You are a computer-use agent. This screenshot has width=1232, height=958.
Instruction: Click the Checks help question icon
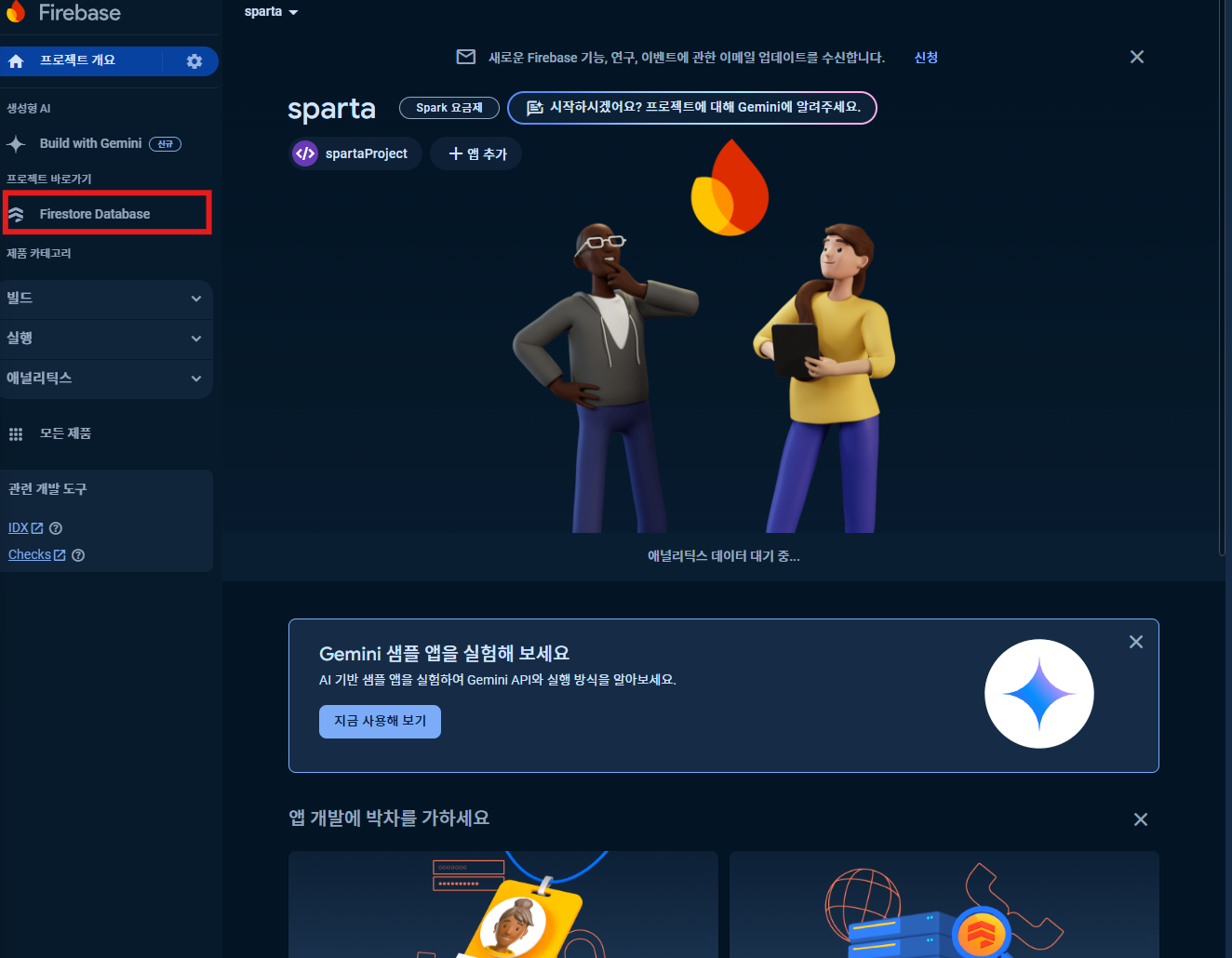pyautogui.click(x=78, y=555)
